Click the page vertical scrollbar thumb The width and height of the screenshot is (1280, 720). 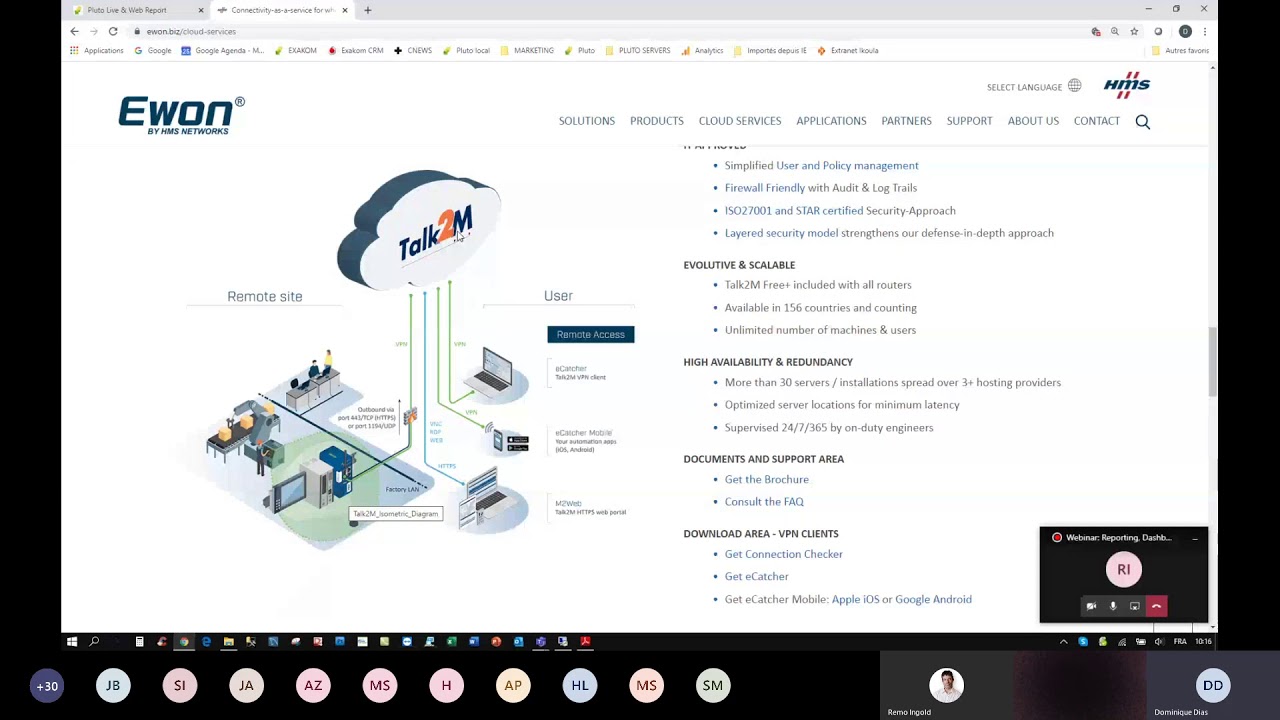pyautogui.click(x=1213, y=360)
